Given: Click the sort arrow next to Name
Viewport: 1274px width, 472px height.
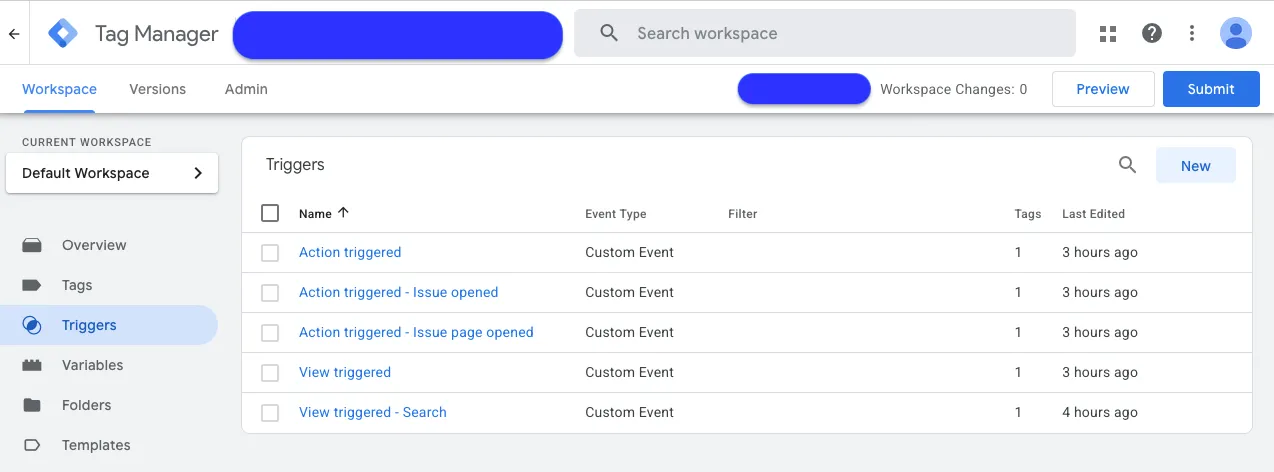Looking at the screenshot, I should coord(343,213).
